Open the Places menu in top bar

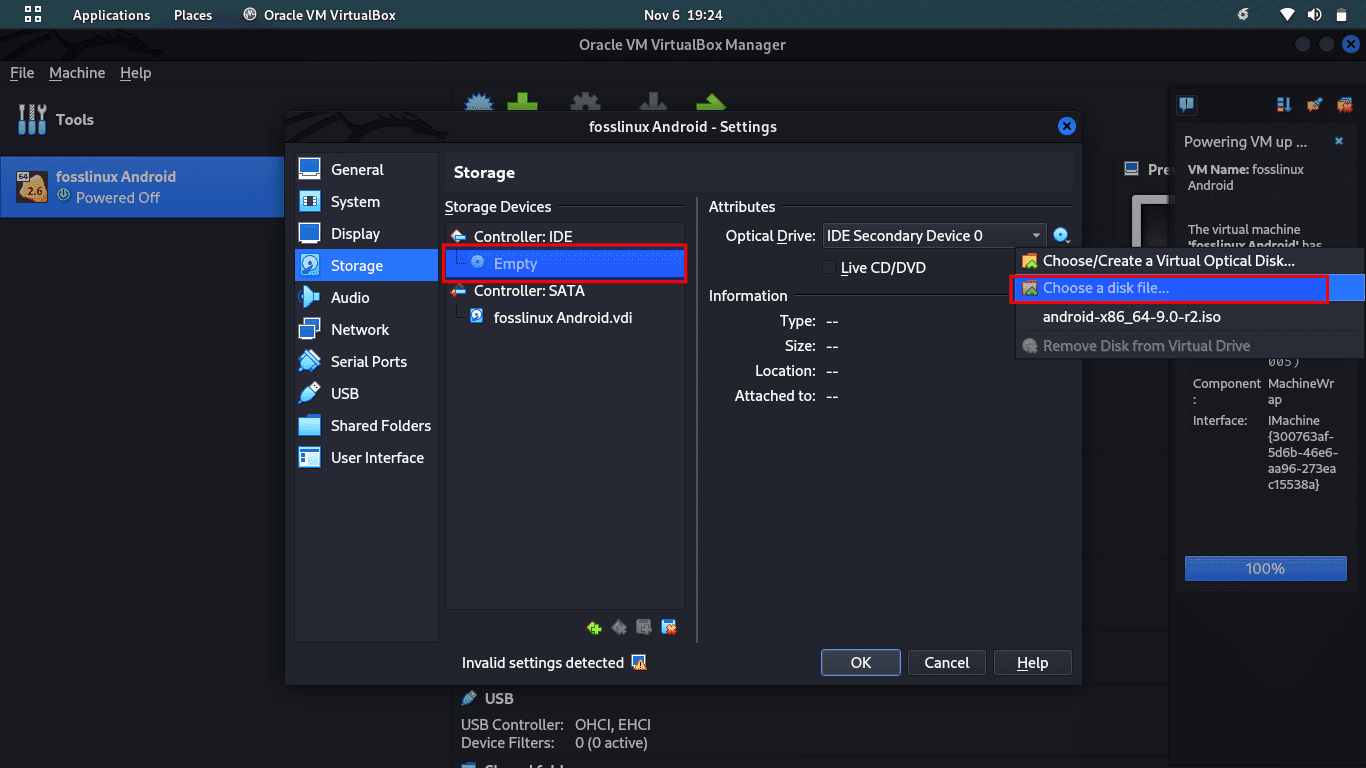[193, 15]
